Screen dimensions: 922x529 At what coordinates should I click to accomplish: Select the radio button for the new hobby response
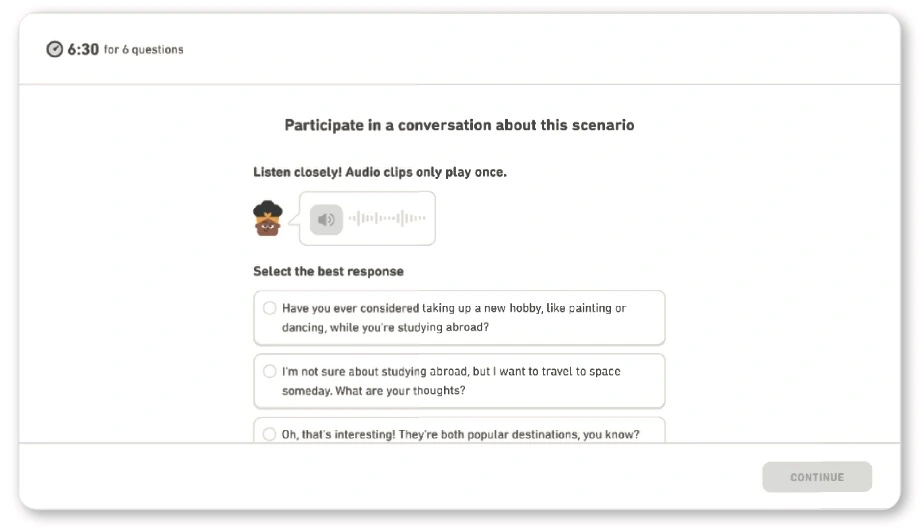pyautogui.click(x=270, y=308)
